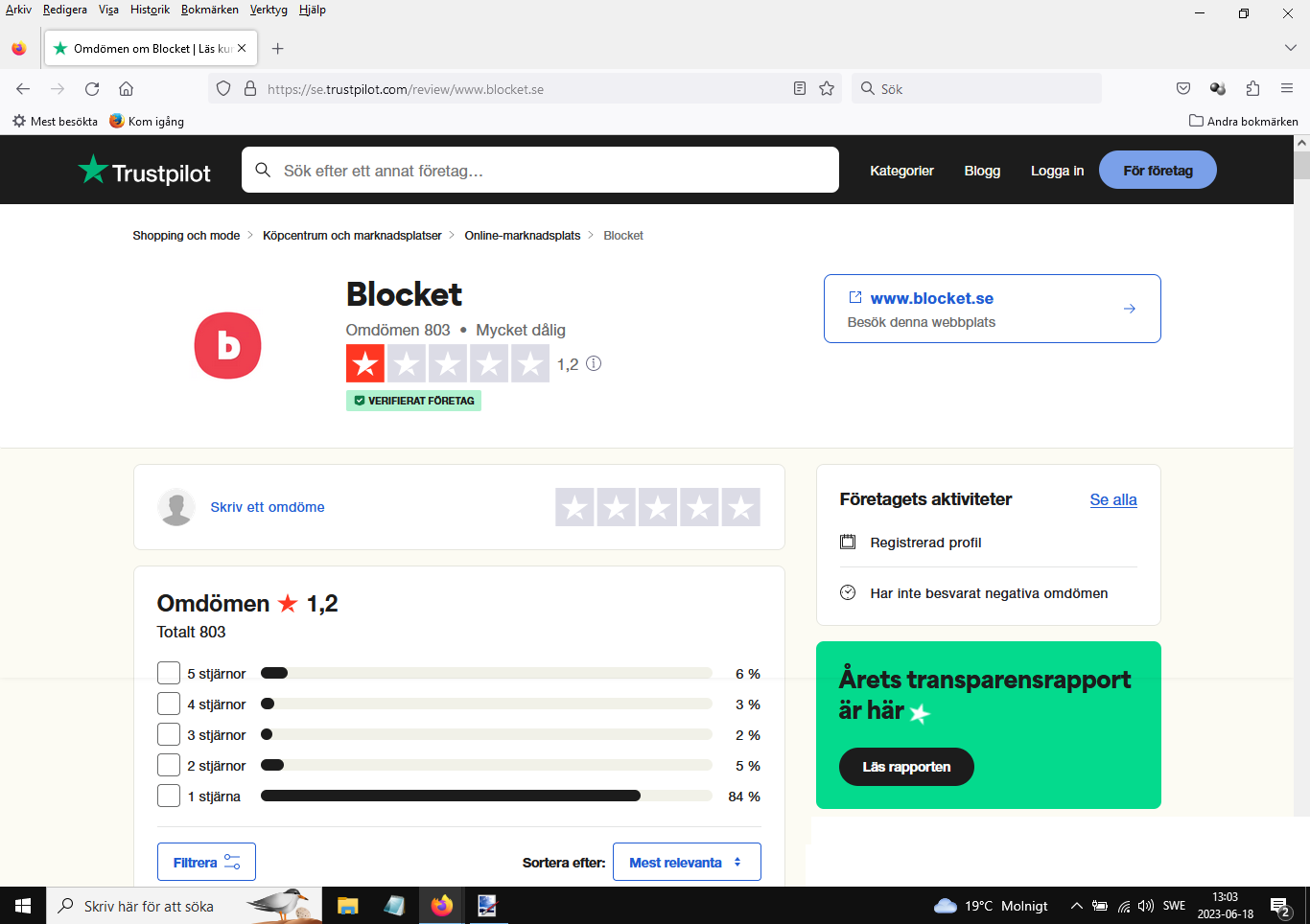Bookmark this page with the star icon
Screen dimensions: 1310x924
tap(827, 89)
